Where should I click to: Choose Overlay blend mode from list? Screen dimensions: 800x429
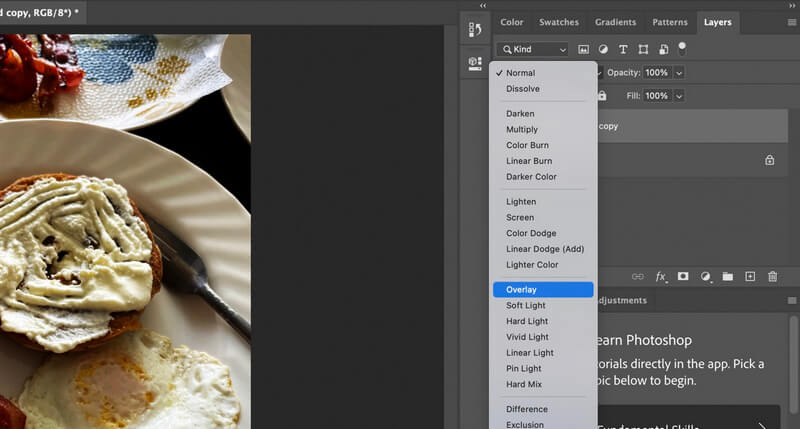543,290
